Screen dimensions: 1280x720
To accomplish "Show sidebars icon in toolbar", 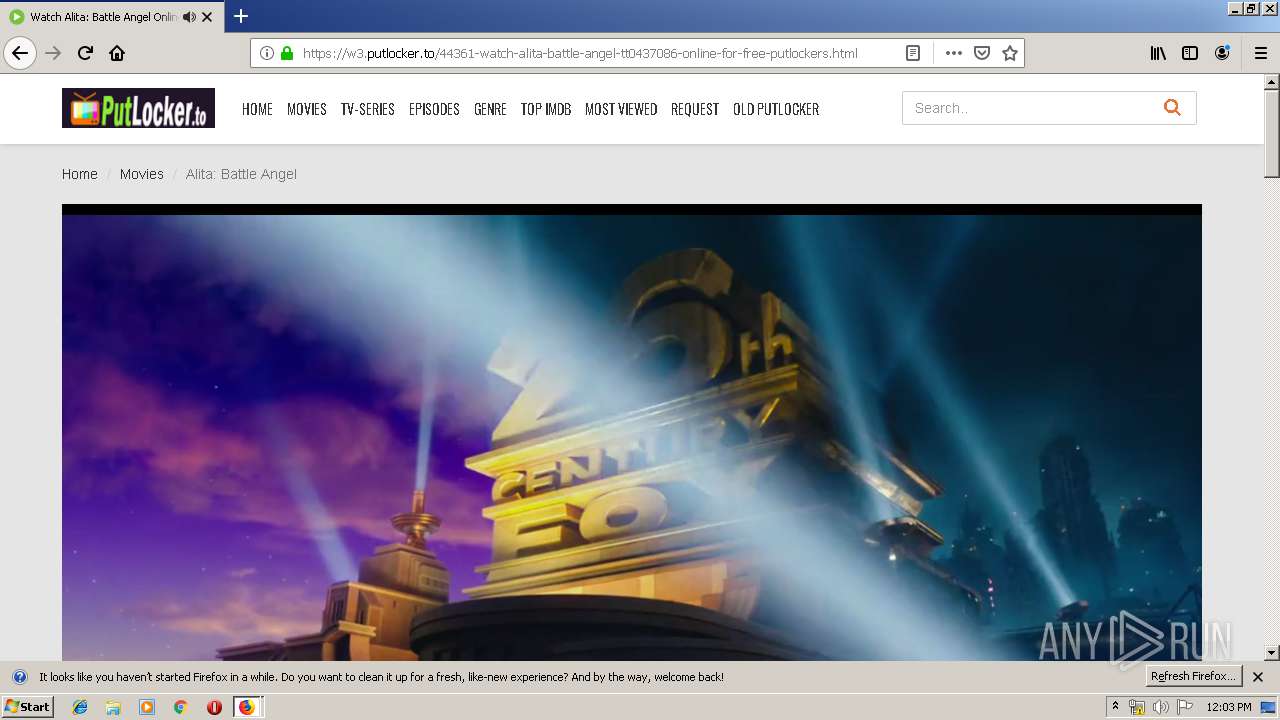I will click(x=1190, y=53).
